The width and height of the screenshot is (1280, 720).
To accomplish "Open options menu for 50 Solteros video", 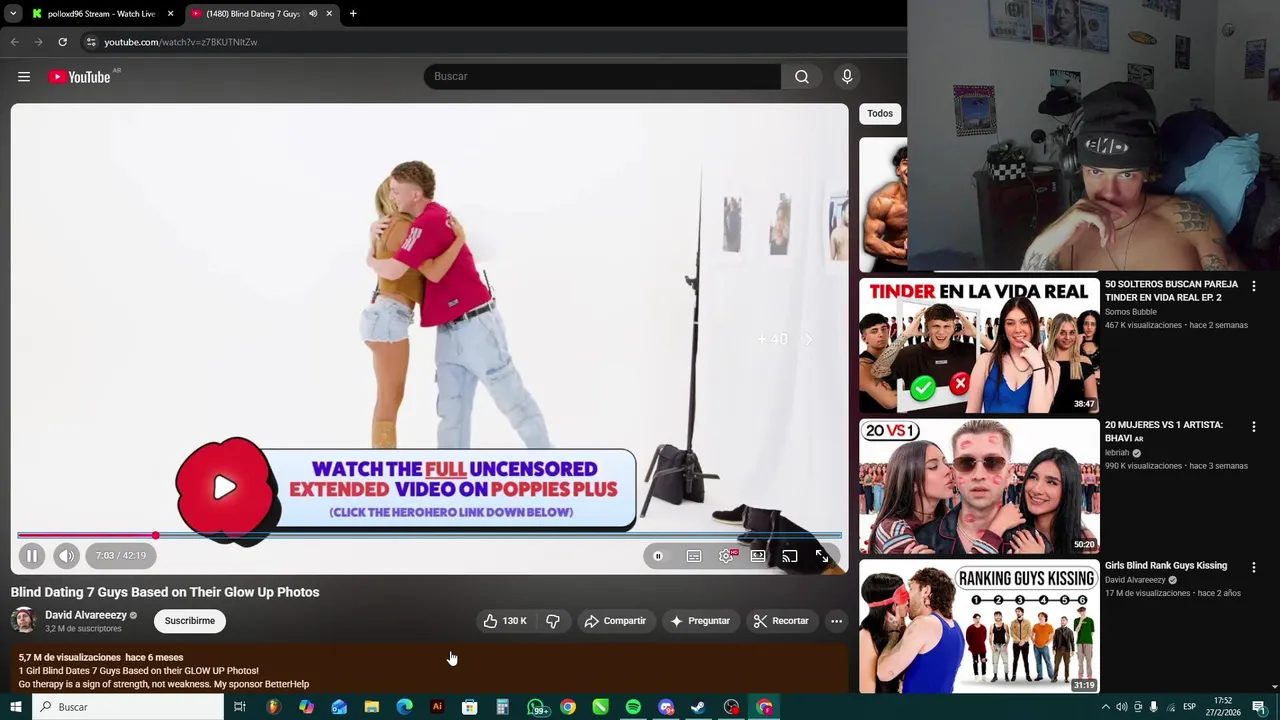I will [1253, 286].
